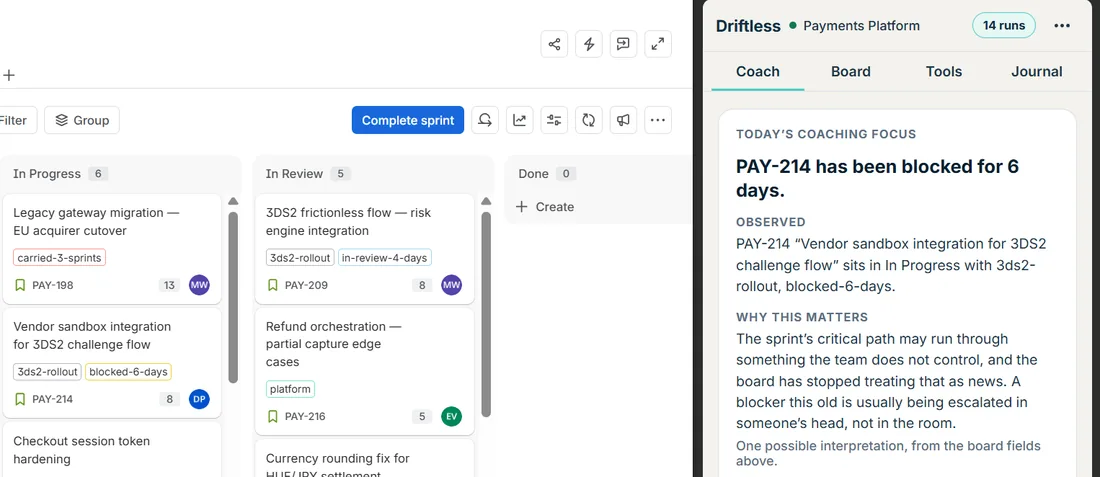The image size is (1100, 477).
Task: Open the PAY-198 issue key link
Action: [53, 285]
